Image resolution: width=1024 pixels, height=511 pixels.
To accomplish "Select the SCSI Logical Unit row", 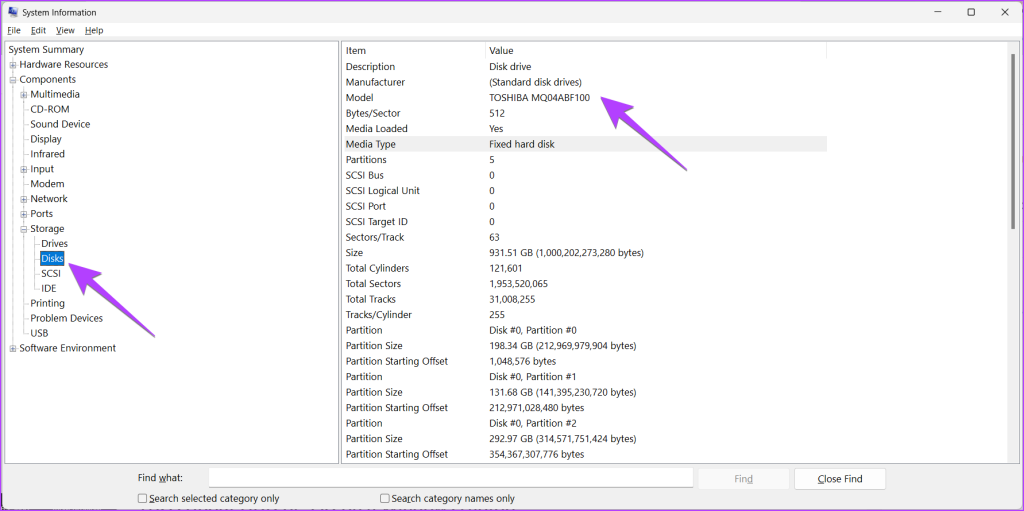I will tap(584, 191).
